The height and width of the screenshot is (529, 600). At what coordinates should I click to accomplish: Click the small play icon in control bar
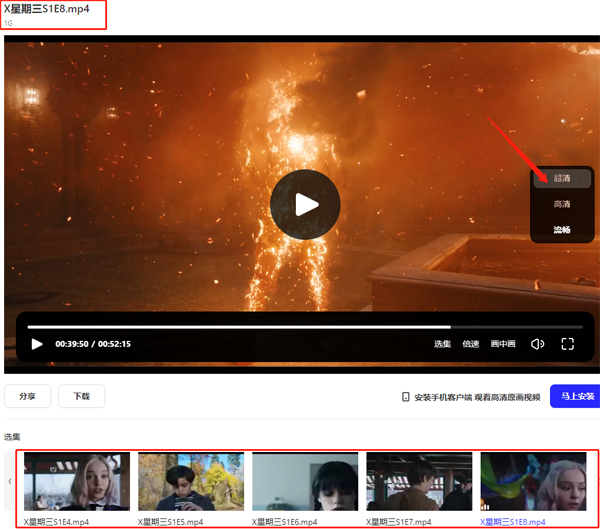[37, 344]
